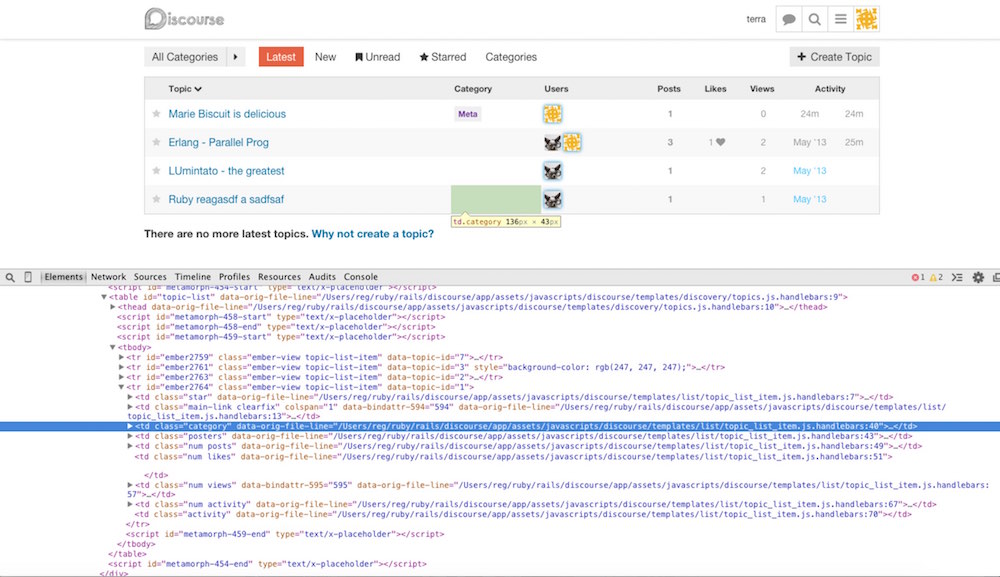The height and width of the screenshot is (577, 1000).
Task: Switch to the New topics tab
Action: 325,57
